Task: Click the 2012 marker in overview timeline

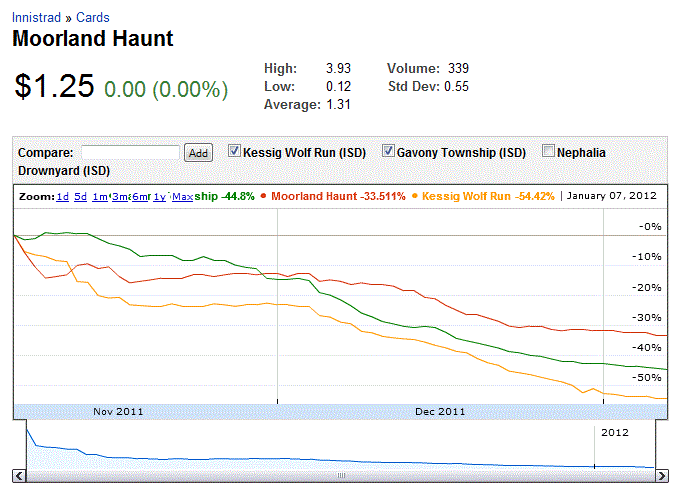Action: (614, 433)
